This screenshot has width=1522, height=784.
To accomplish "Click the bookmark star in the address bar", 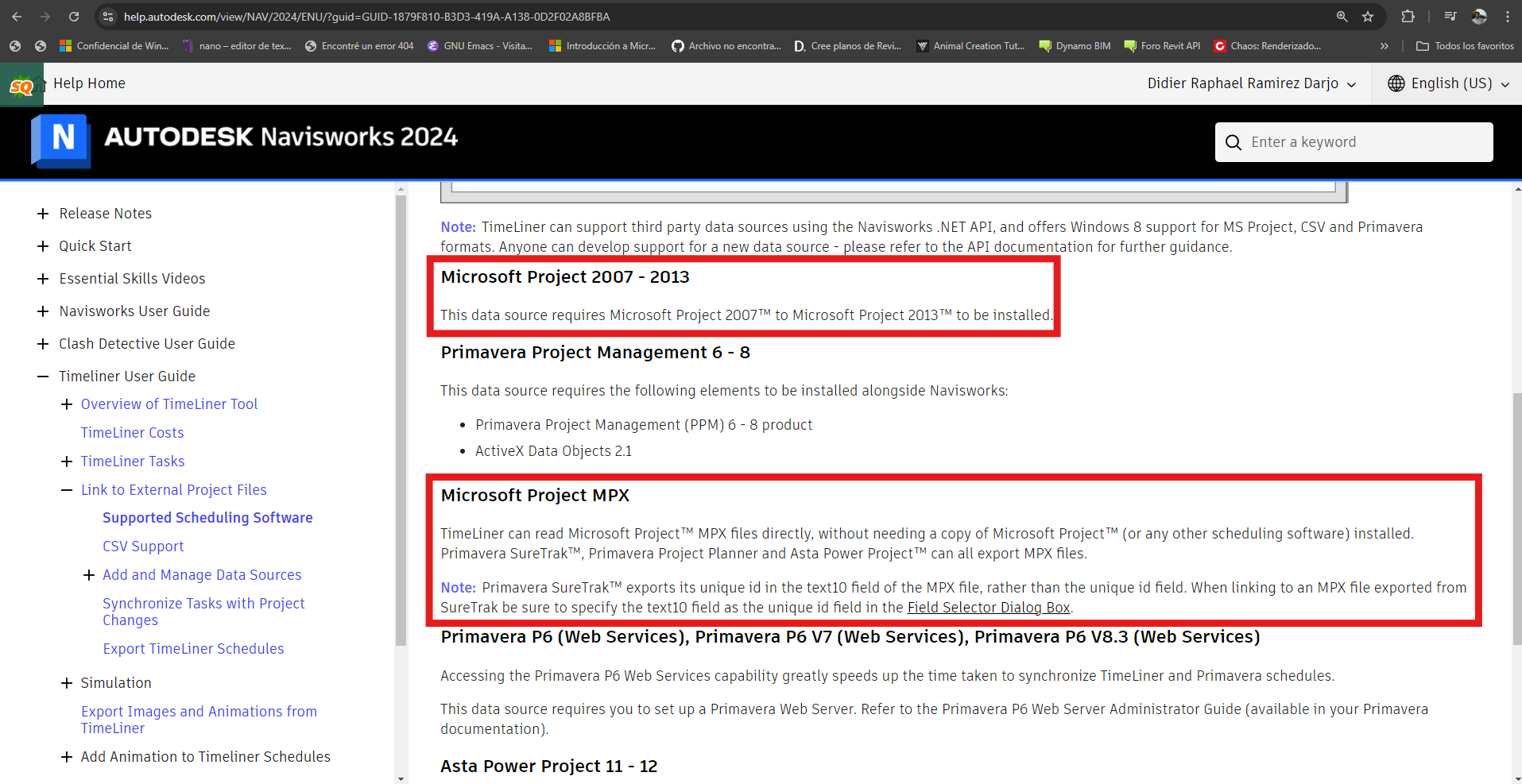I will tap(1368, 16).
